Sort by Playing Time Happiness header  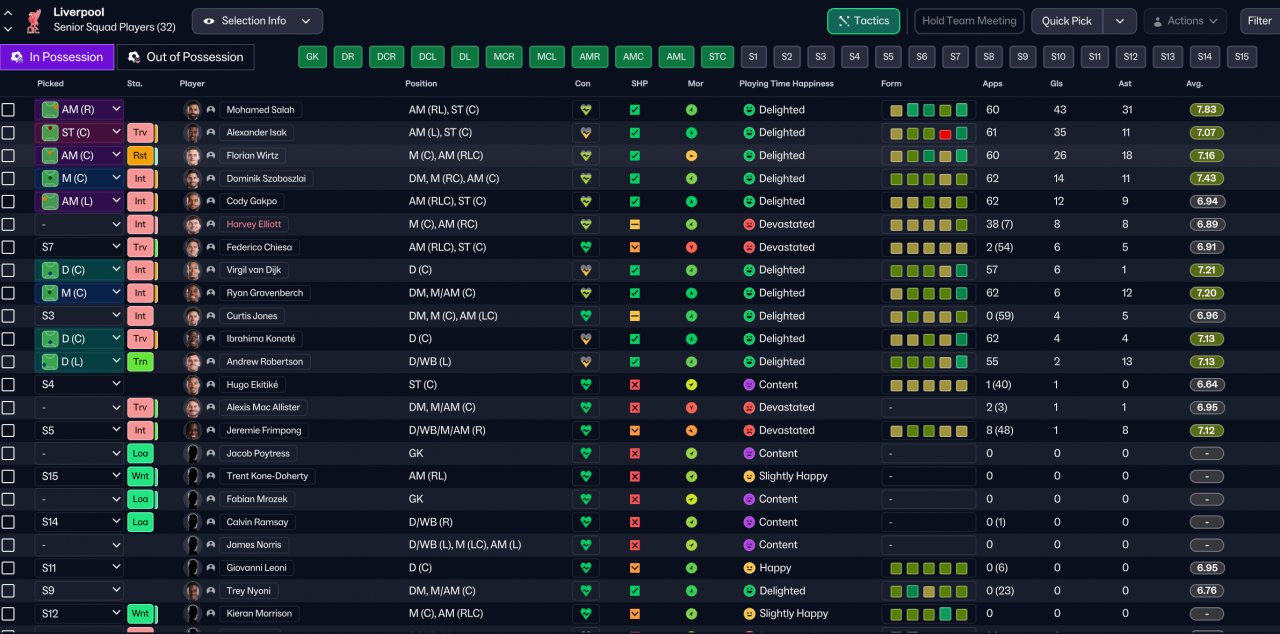pyautogui.click(x=786, y=84)
